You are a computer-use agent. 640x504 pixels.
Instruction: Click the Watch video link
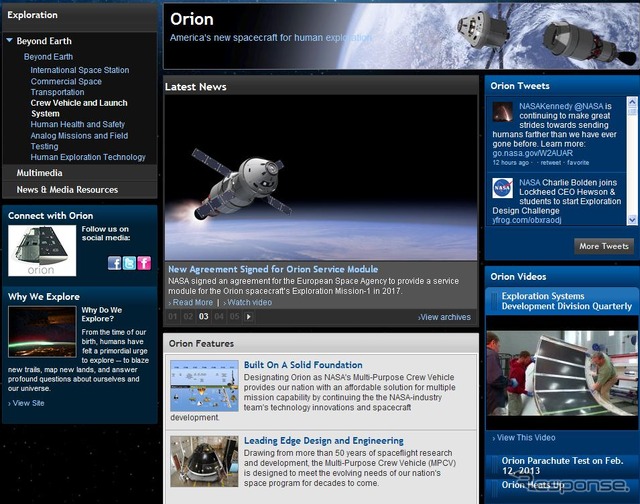tap(249, 302)
